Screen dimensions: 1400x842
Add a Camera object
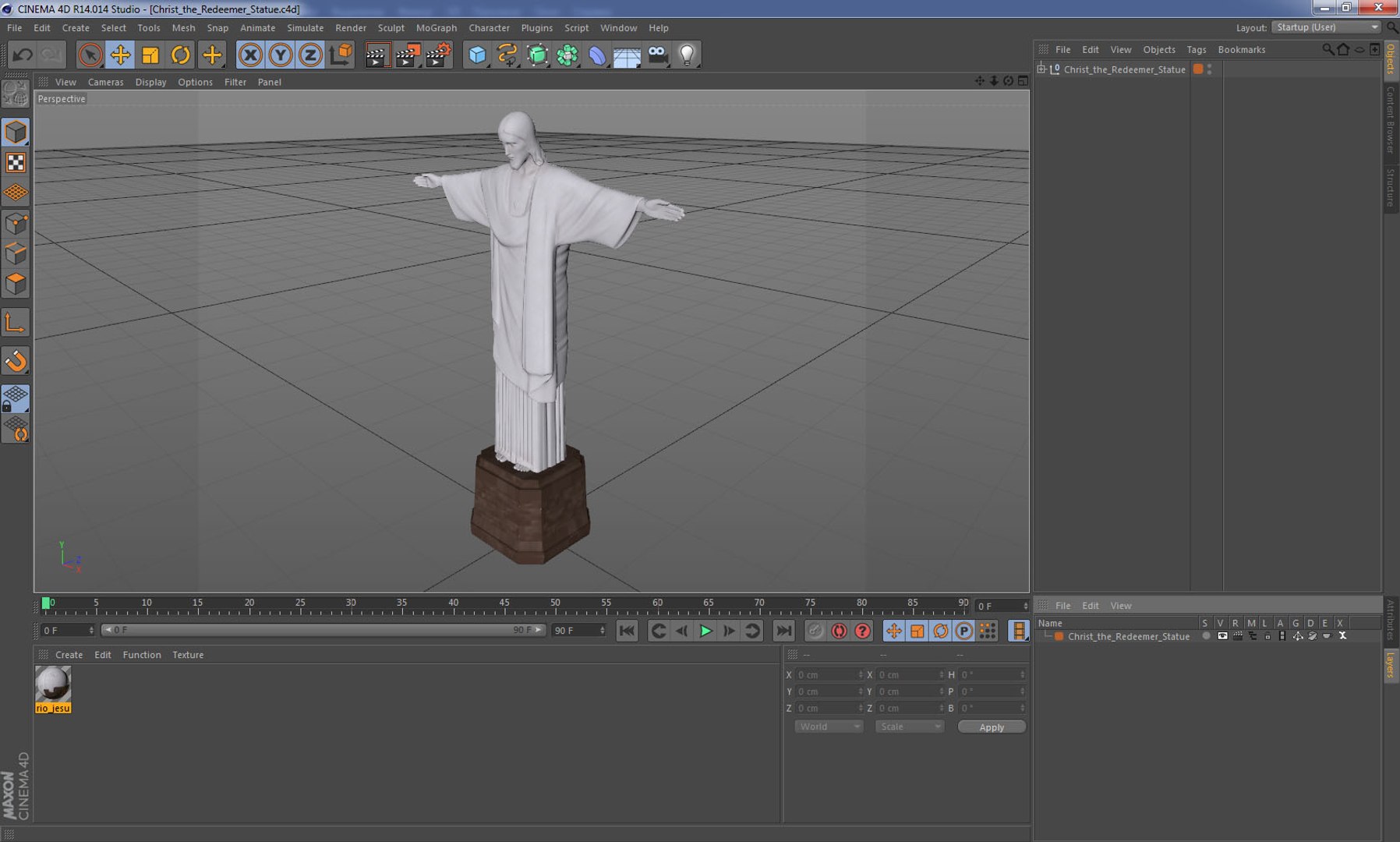point(658,55)
